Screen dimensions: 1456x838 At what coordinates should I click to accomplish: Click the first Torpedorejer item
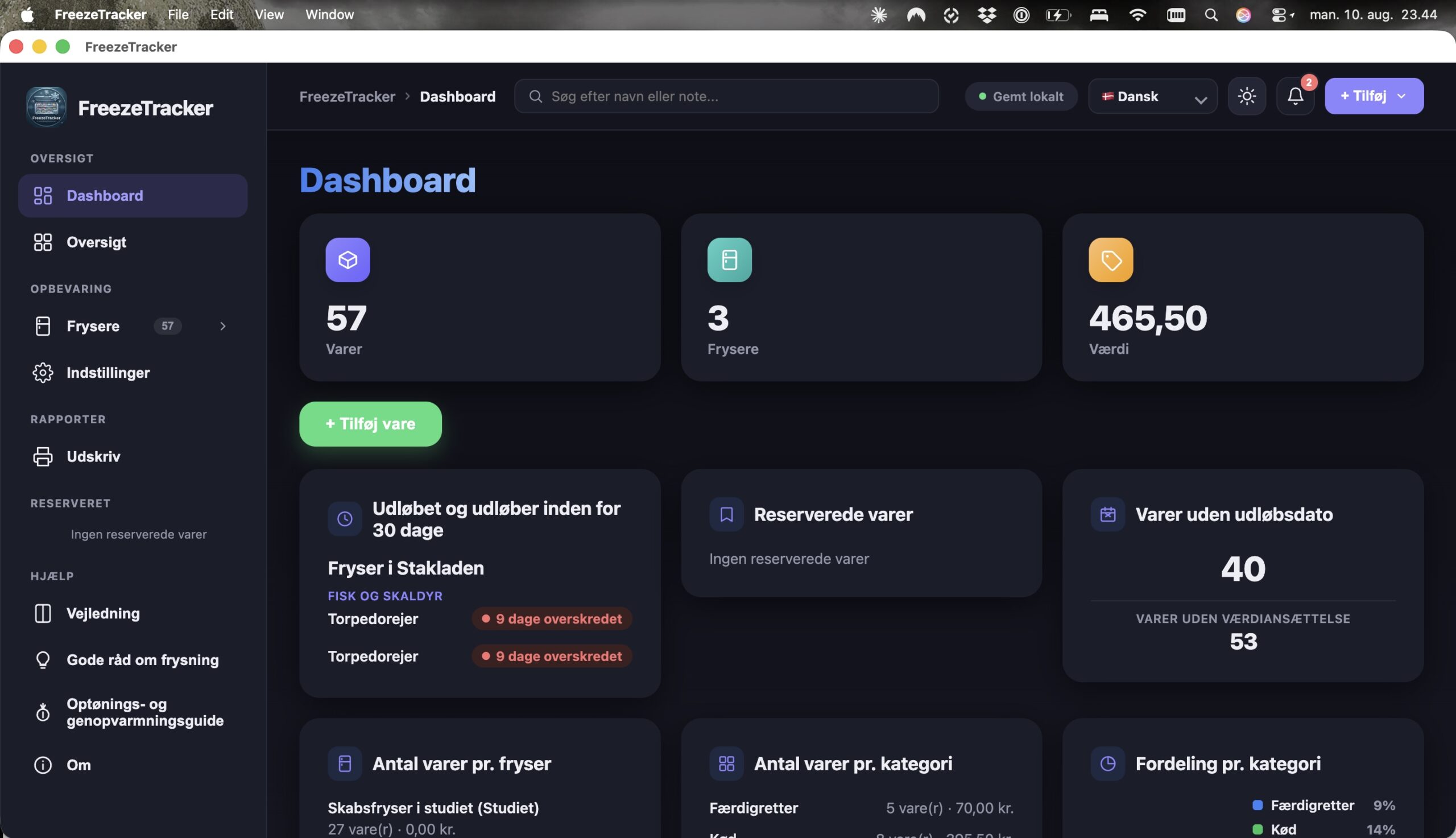point(373,619)
